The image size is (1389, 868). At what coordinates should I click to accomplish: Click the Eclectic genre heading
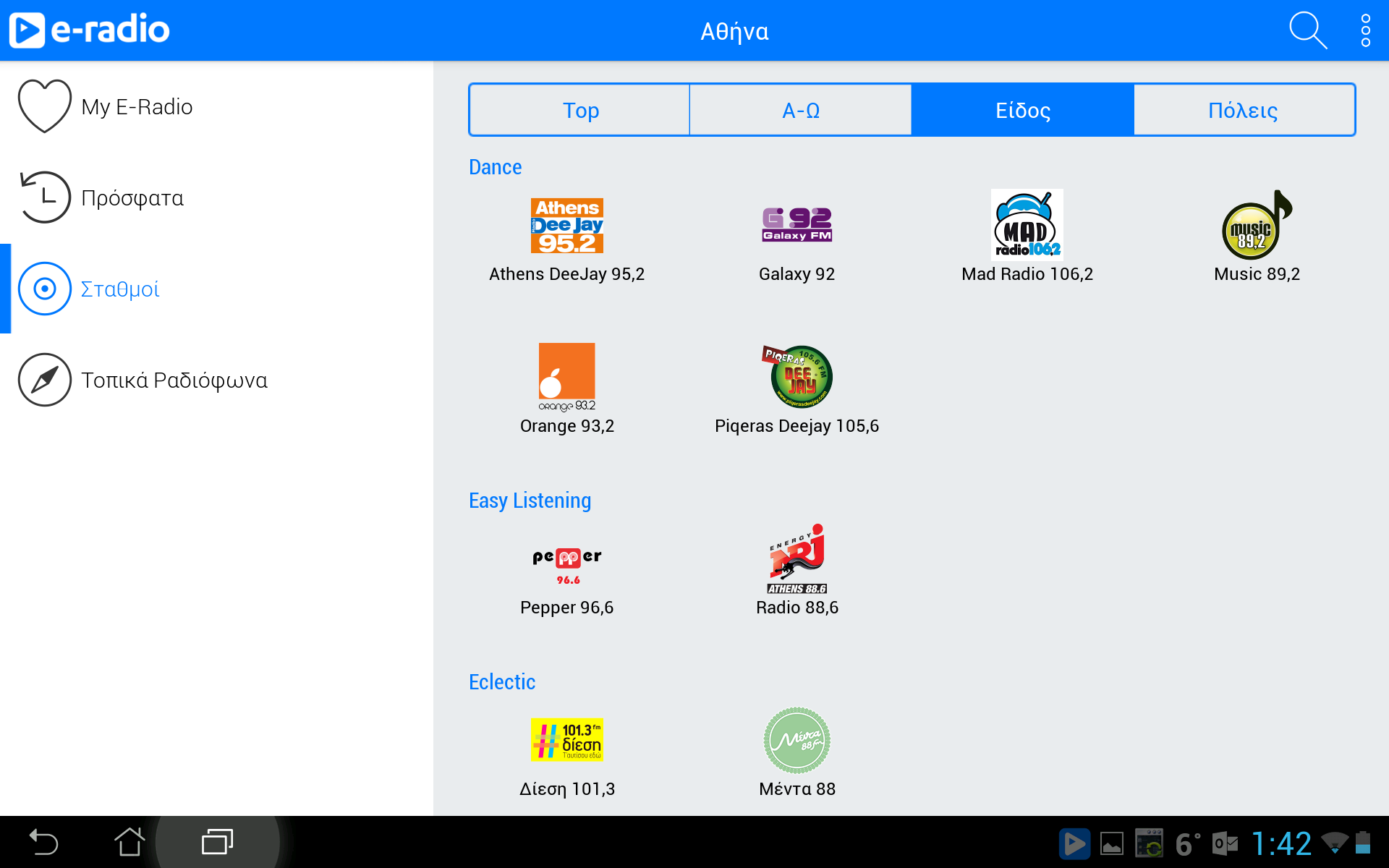pos(502,682)
